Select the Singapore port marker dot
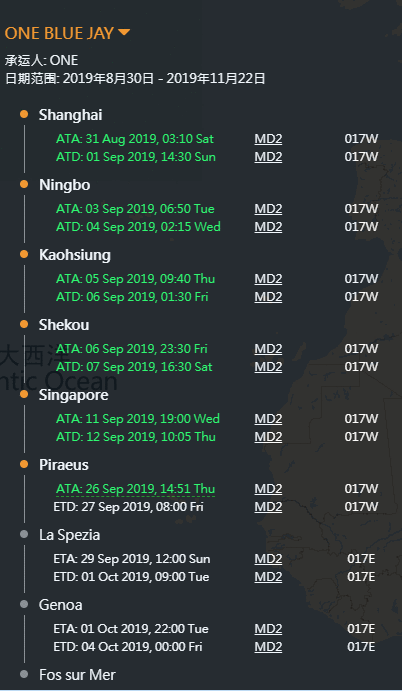This screenshot has height=691, width=402. 24,394
